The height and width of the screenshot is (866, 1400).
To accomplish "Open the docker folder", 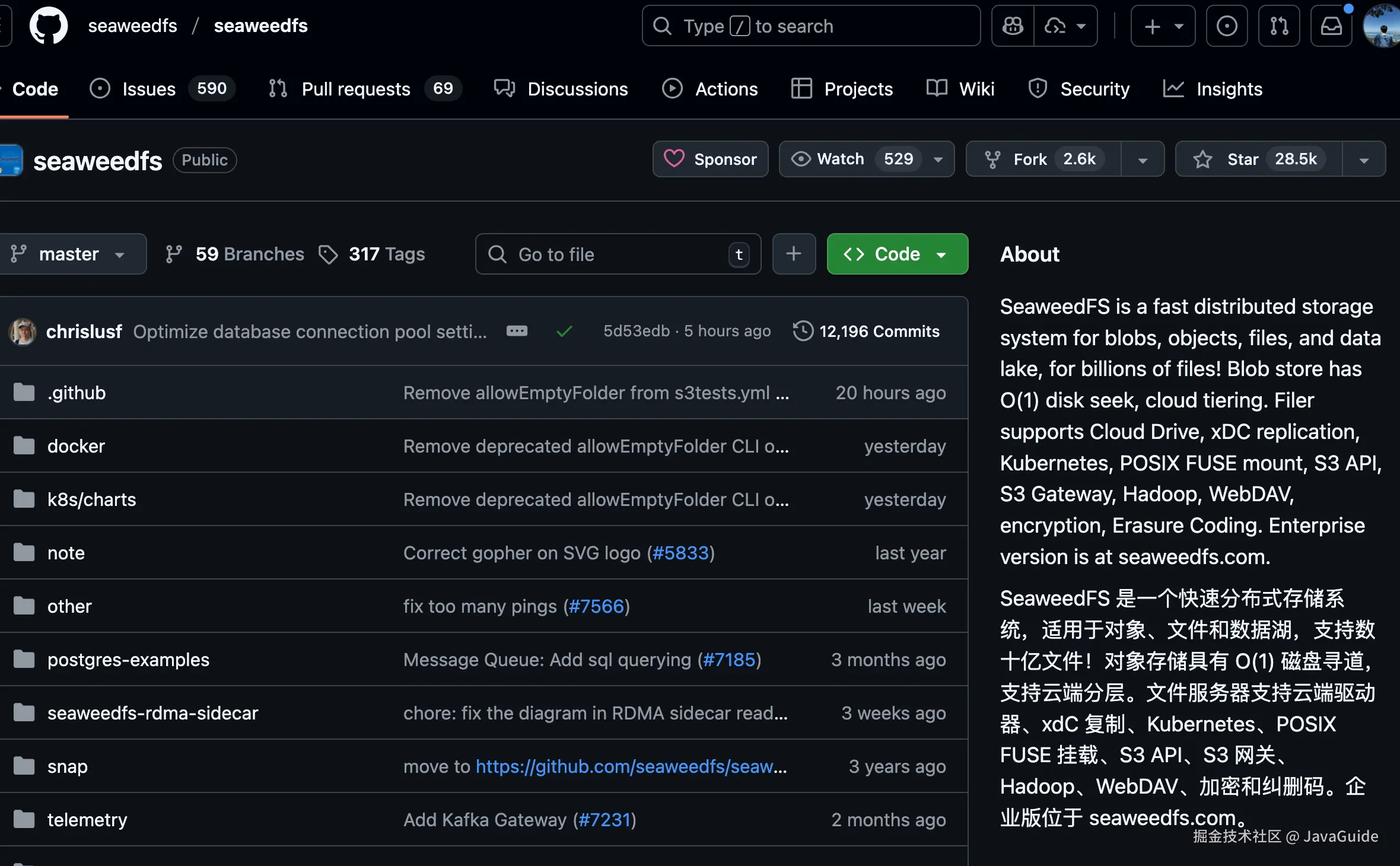I will pos(76,446).
